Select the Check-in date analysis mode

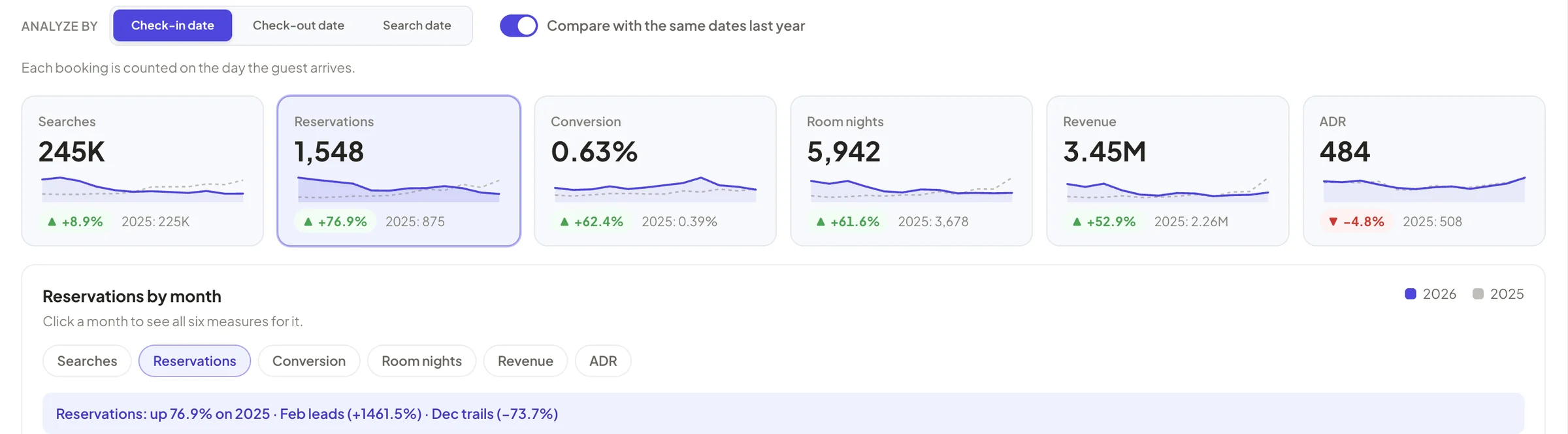point(172,25)
